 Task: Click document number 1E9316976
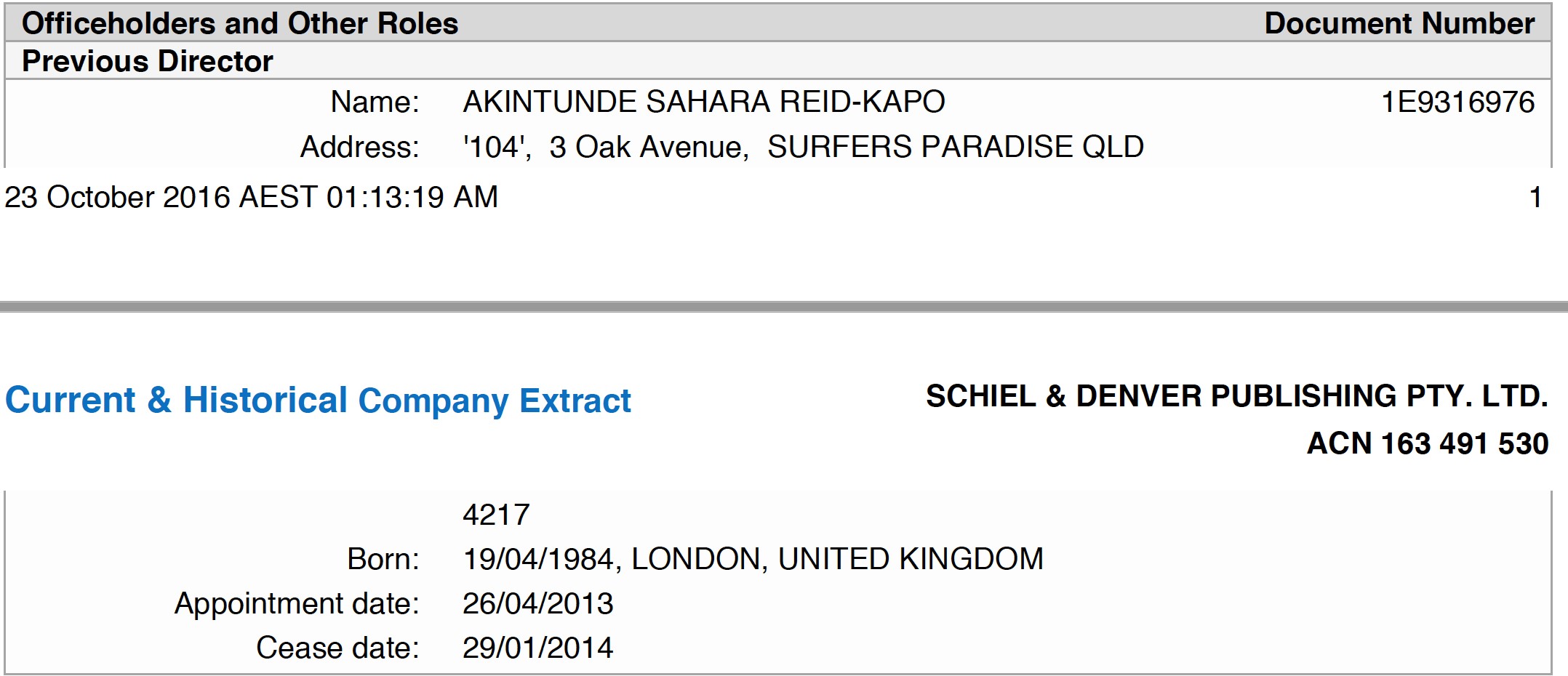pyautogui.click(x=1457, y=102)
